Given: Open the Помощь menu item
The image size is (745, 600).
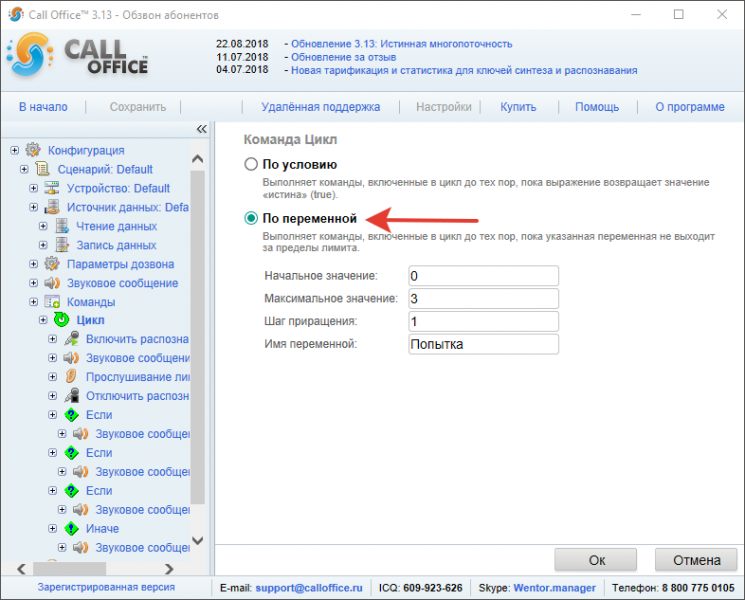Looking at the screenshot, I should tap(597, 107).
